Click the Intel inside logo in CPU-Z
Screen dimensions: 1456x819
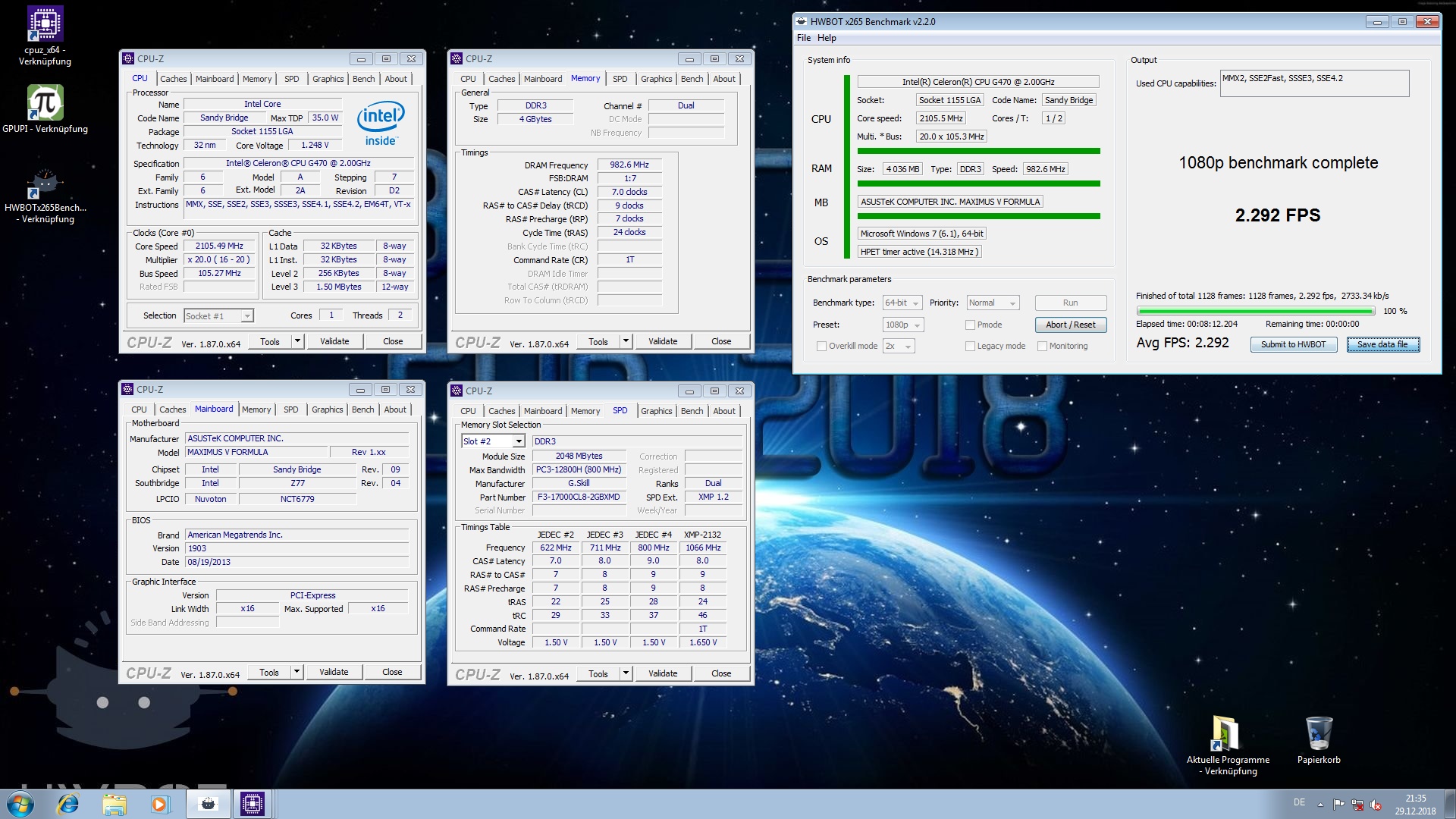pyautogui.click(x=381, y=124)
